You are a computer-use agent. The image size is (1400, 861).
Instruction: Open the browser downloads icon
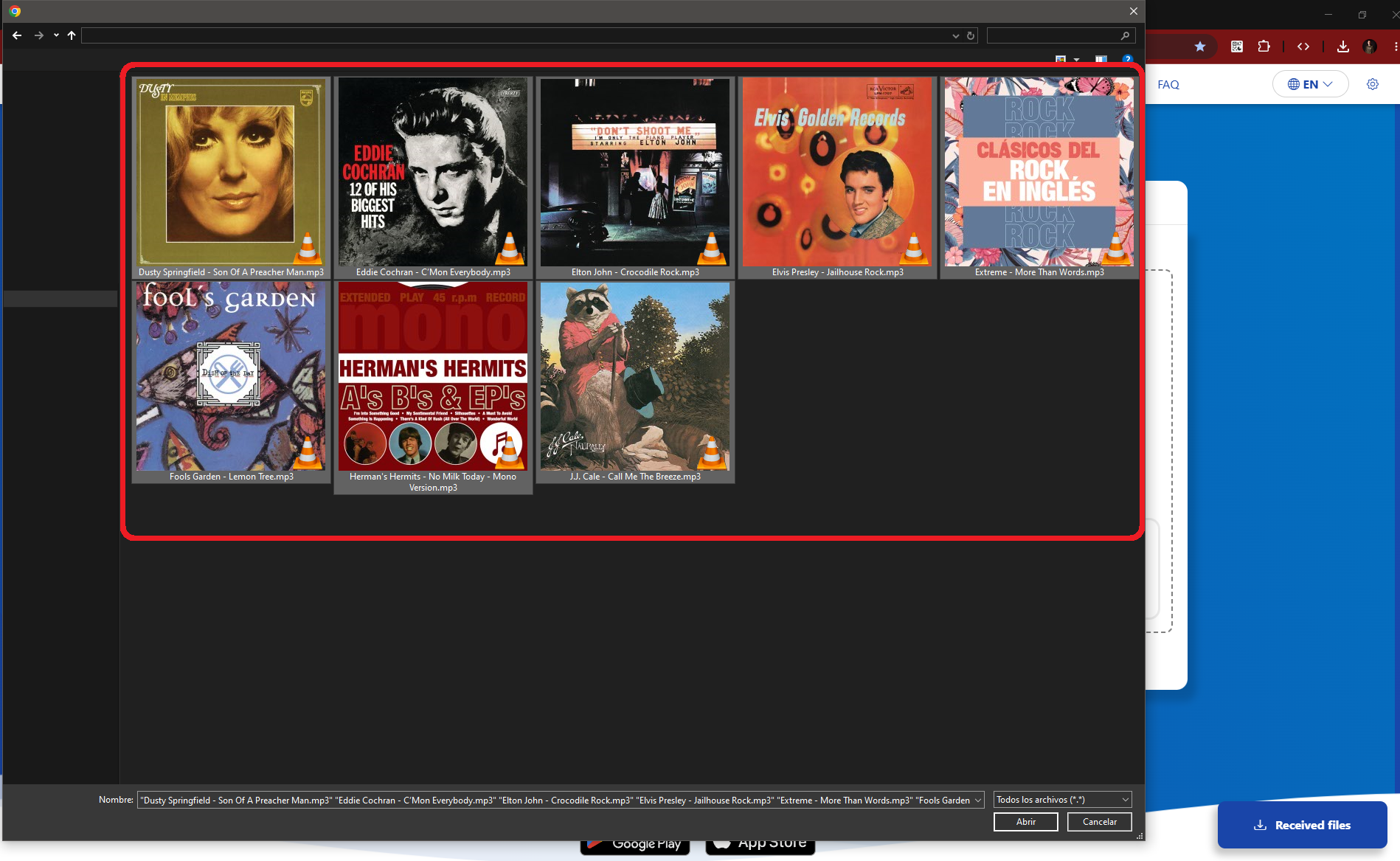[x=1343, y=46]
